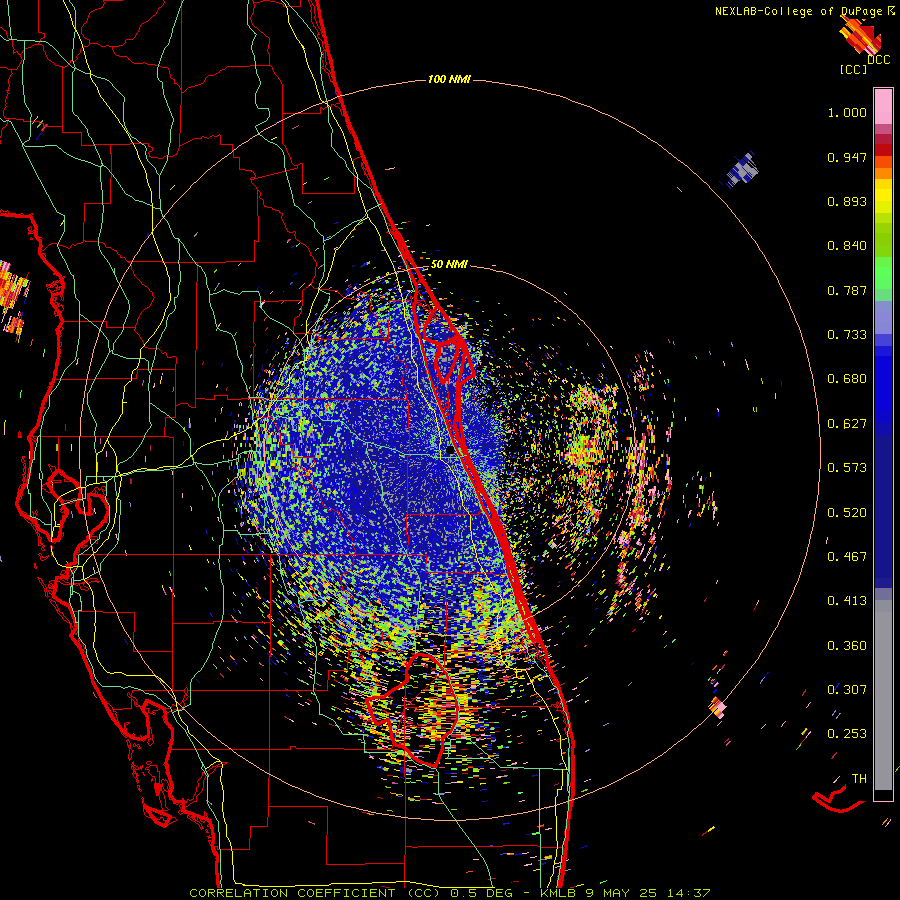This screenshot has width=900, height=900.
Task: Select the 0.680 scale value
Action: click(847, 379)
